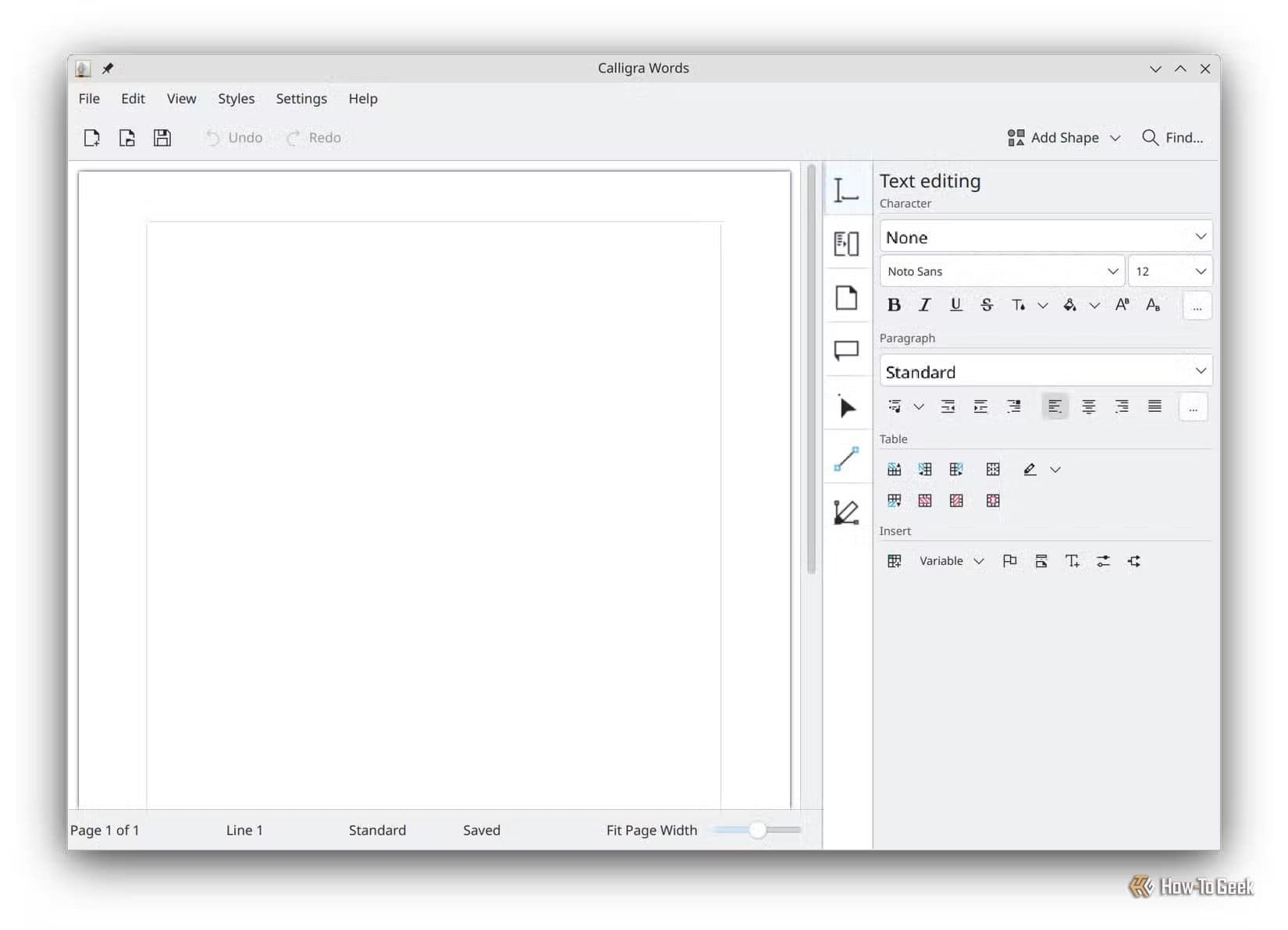Click the decrease indent paragraph icon
This screenshot has height=930, width=1288.
[948, 406]
